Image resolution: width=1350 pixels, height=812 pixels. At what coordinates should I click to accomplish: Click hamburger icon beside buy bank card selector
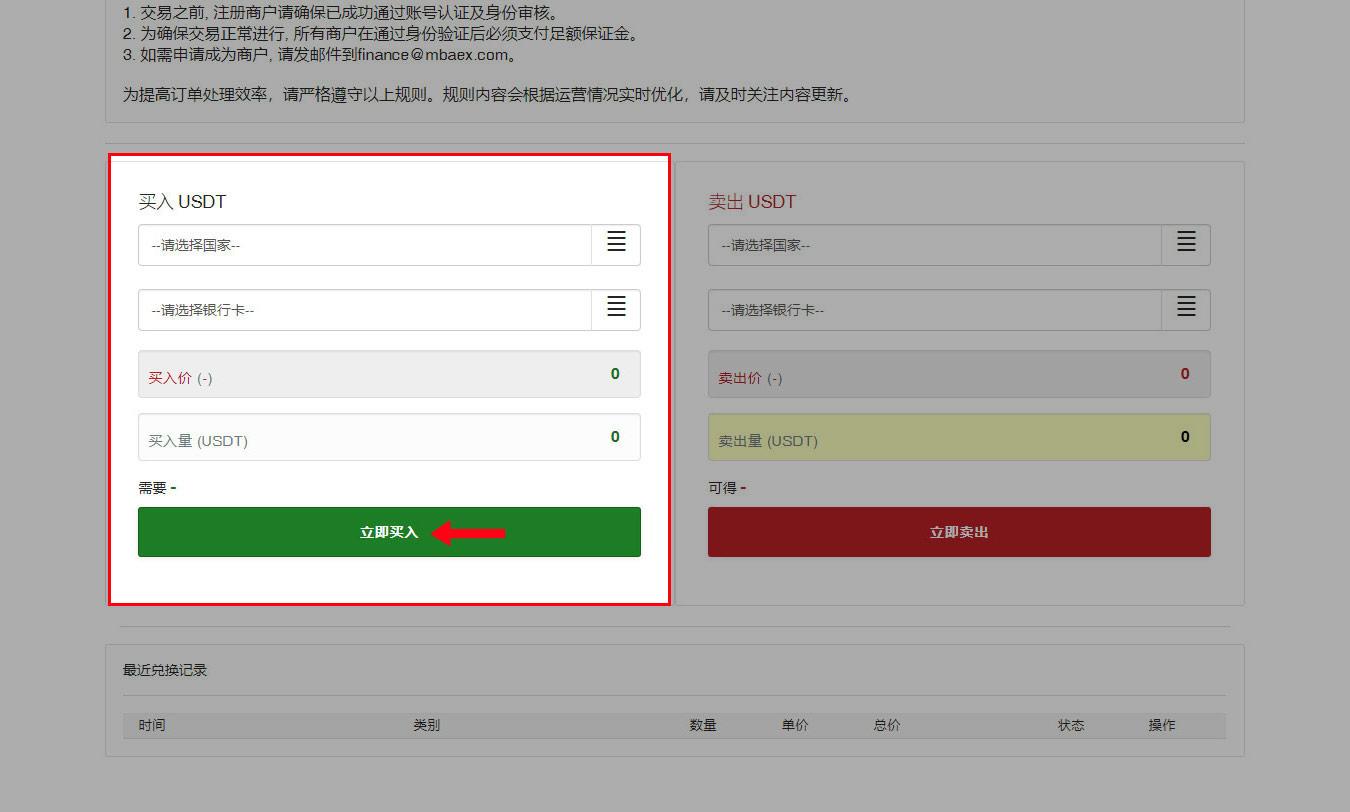(x=616, y=306)
